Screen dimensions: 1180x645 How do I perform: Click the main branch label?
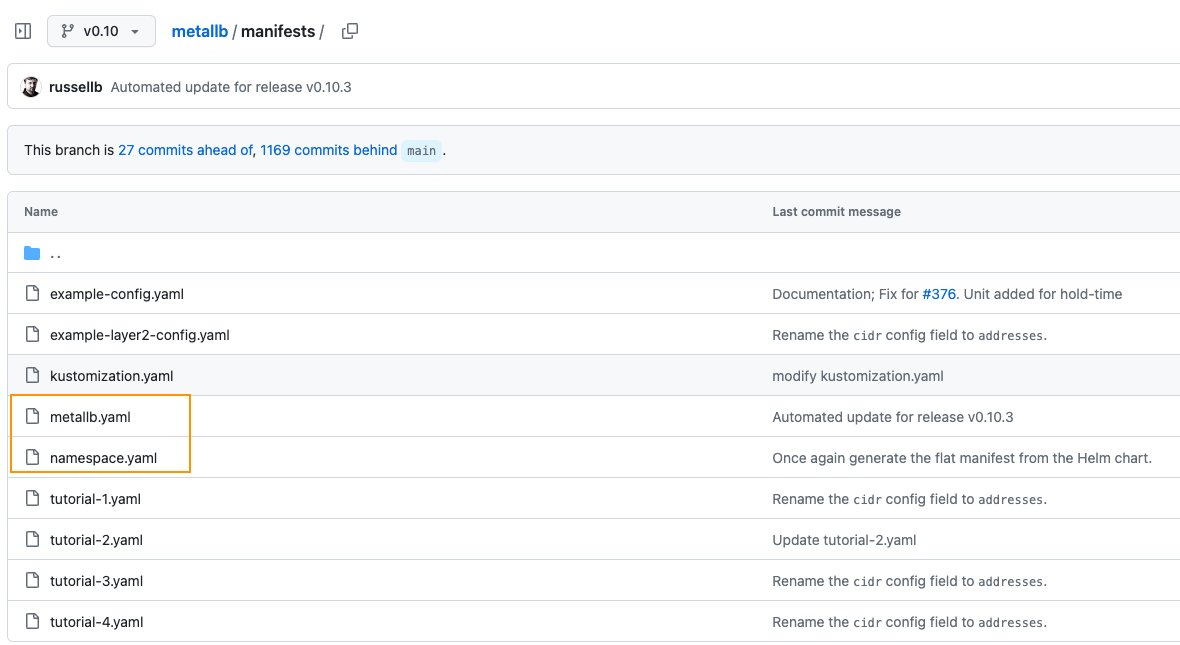point(421,151)
